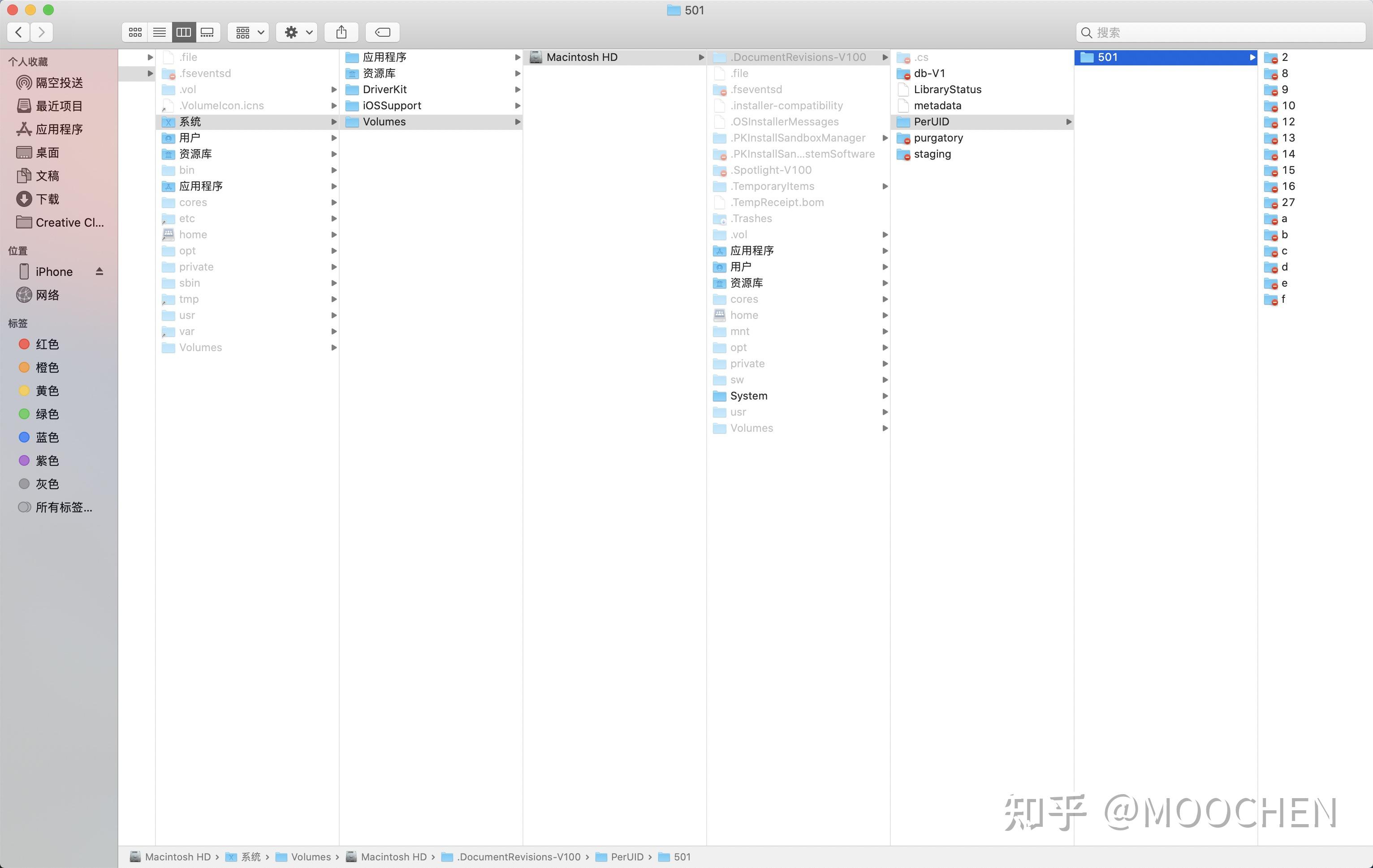Click the Share toolbar button
This screenshot has height=868, width=1373.
click(341, 33)
